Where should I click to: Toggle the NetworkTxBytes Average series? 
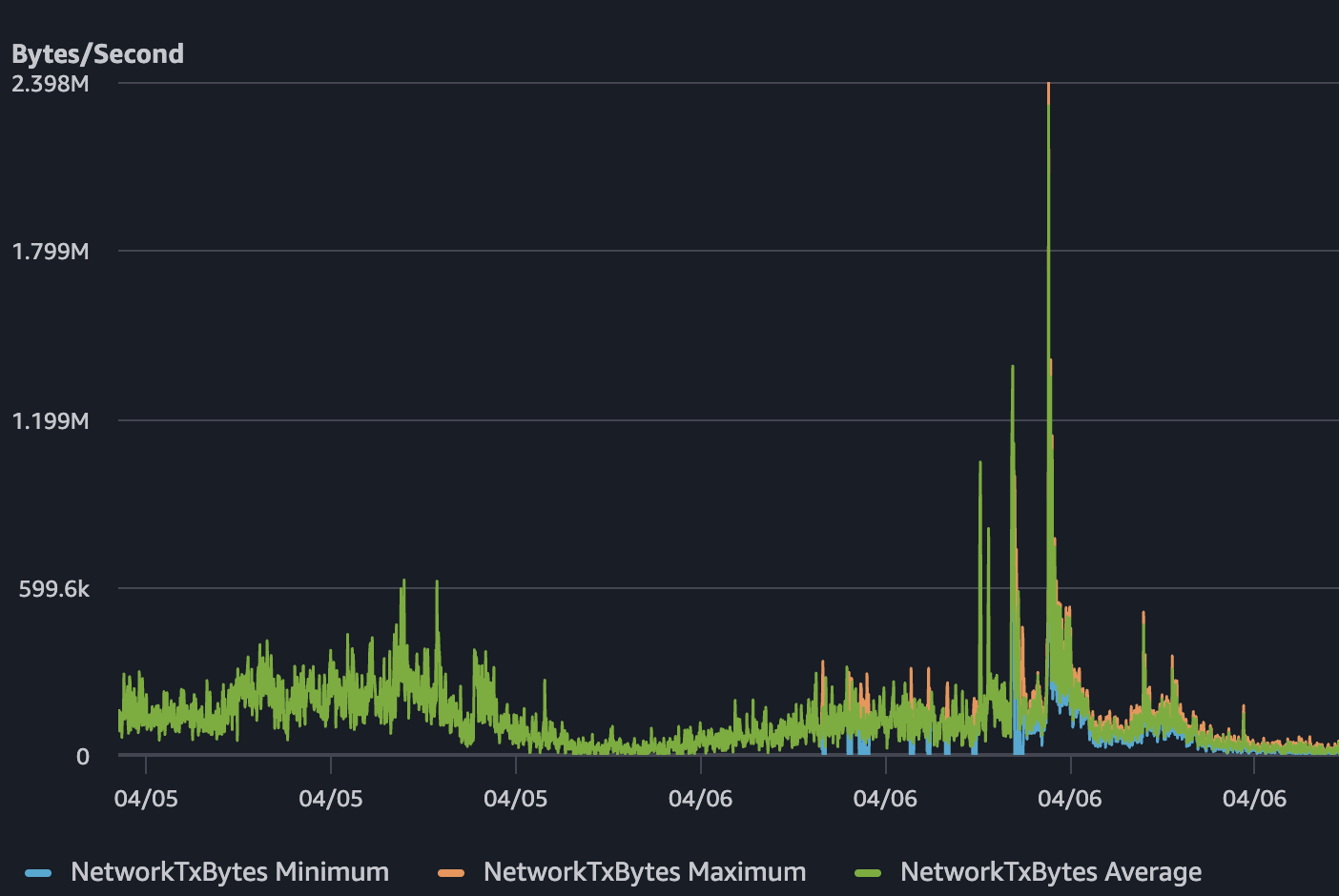1050,871
